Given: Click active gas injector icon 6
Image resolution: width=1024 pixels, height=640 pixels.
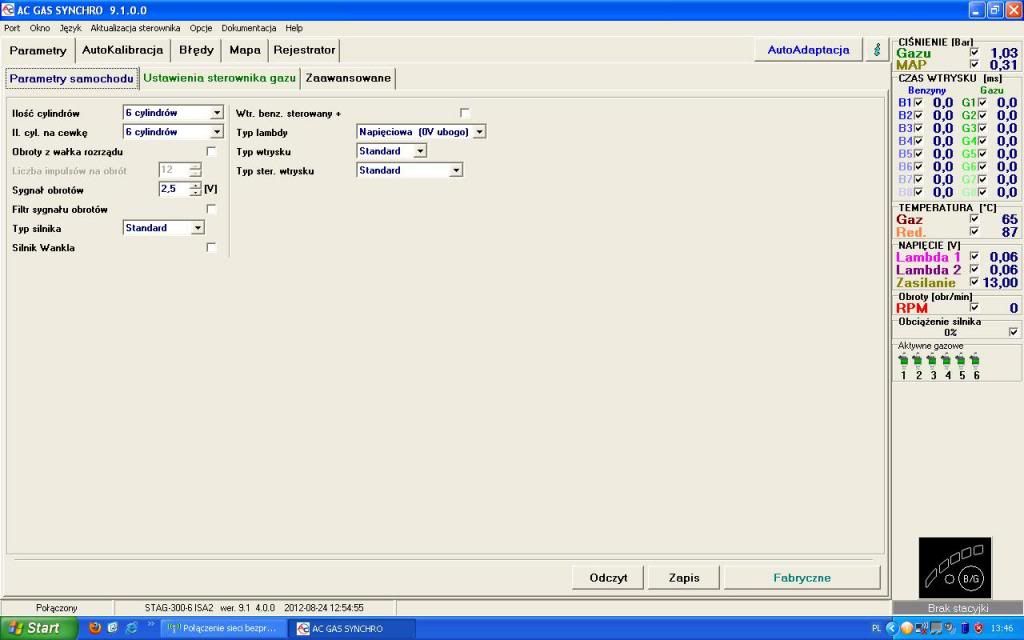Looking at the screenshot, I should point(975,360).
